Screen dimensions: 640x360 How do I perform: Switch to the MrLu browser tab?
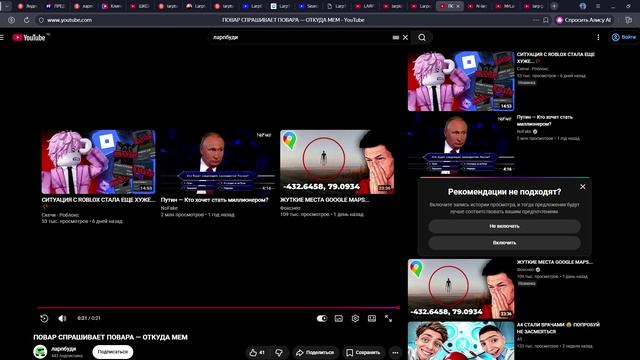[505, 6]
